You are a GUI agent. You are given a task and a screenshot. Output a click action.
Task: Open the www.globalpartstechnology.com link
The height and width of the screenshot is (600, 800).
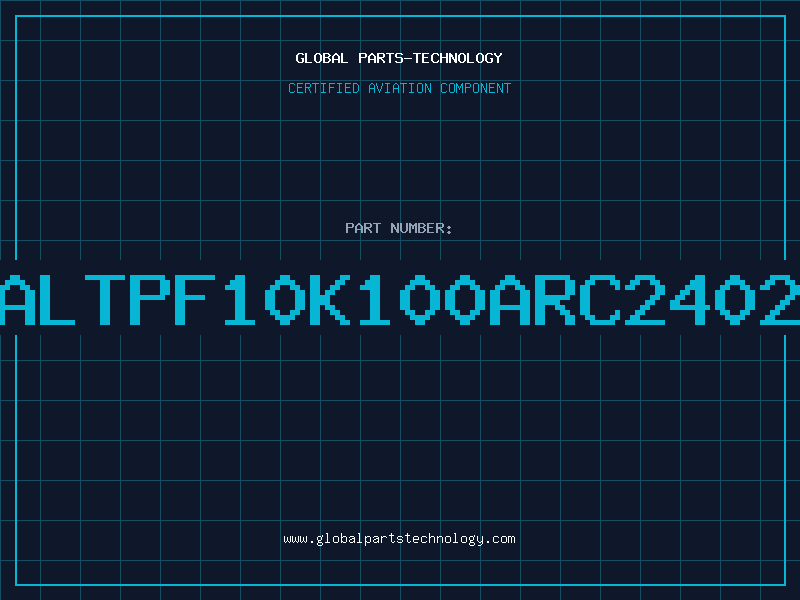tap(399, 539)
